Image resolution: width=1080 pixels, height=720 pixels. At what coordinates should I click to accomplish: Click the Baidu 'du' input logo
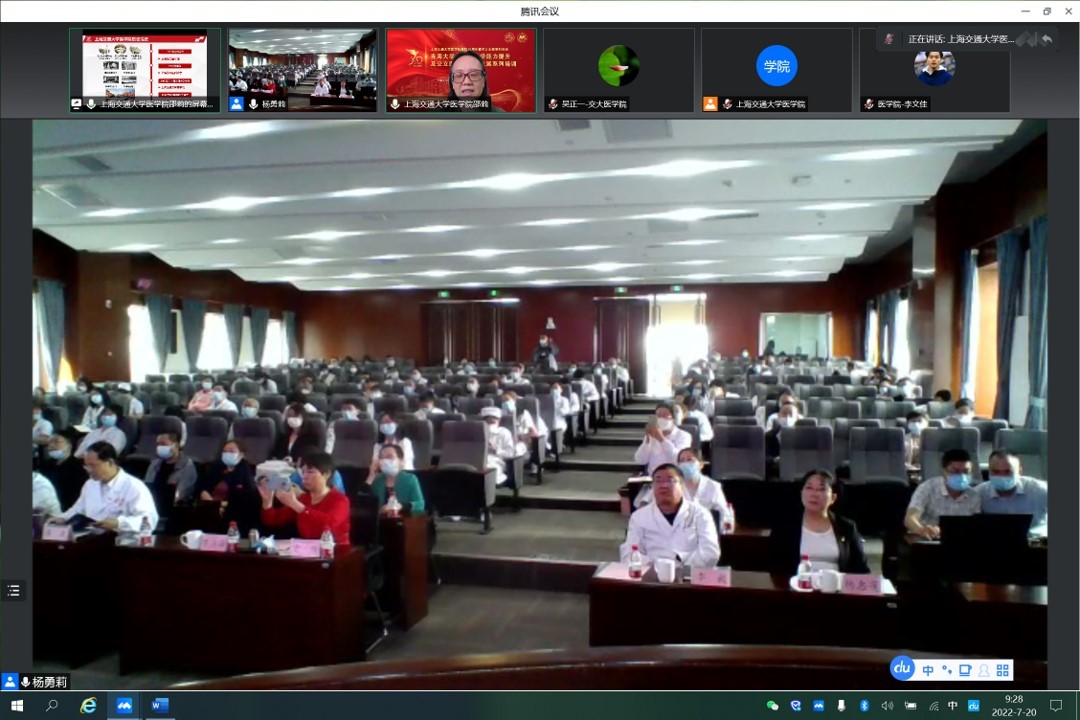[x=902, y=669]
